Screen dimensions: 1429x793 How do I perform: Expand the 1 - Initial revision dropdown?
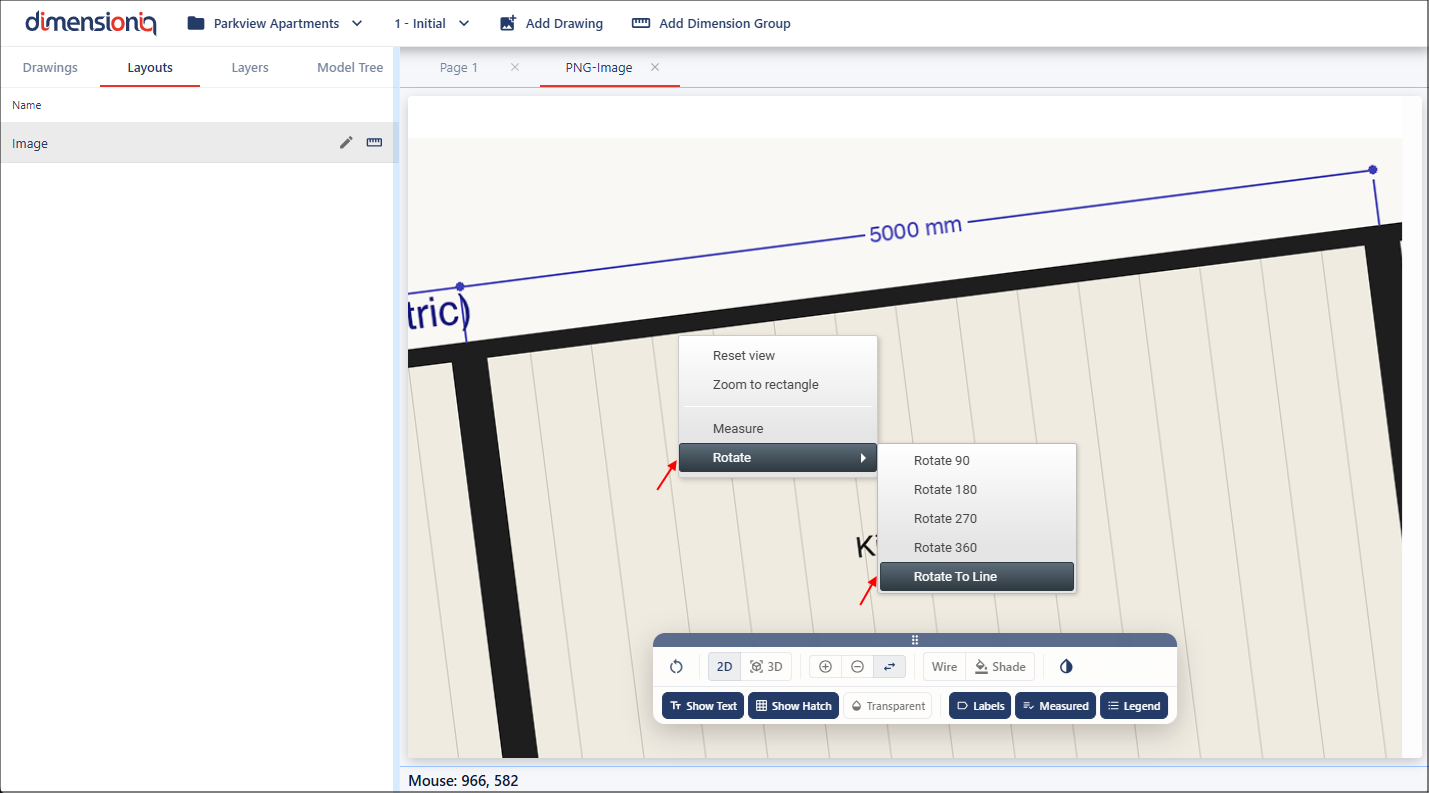click(431, 23)
